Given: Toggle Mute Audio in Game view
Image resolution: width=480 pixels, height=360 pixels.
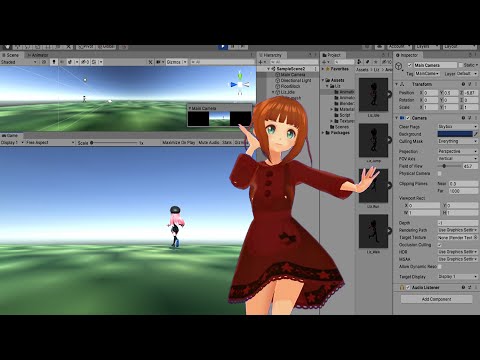Looking at the screenshot, I should (209, 143).
